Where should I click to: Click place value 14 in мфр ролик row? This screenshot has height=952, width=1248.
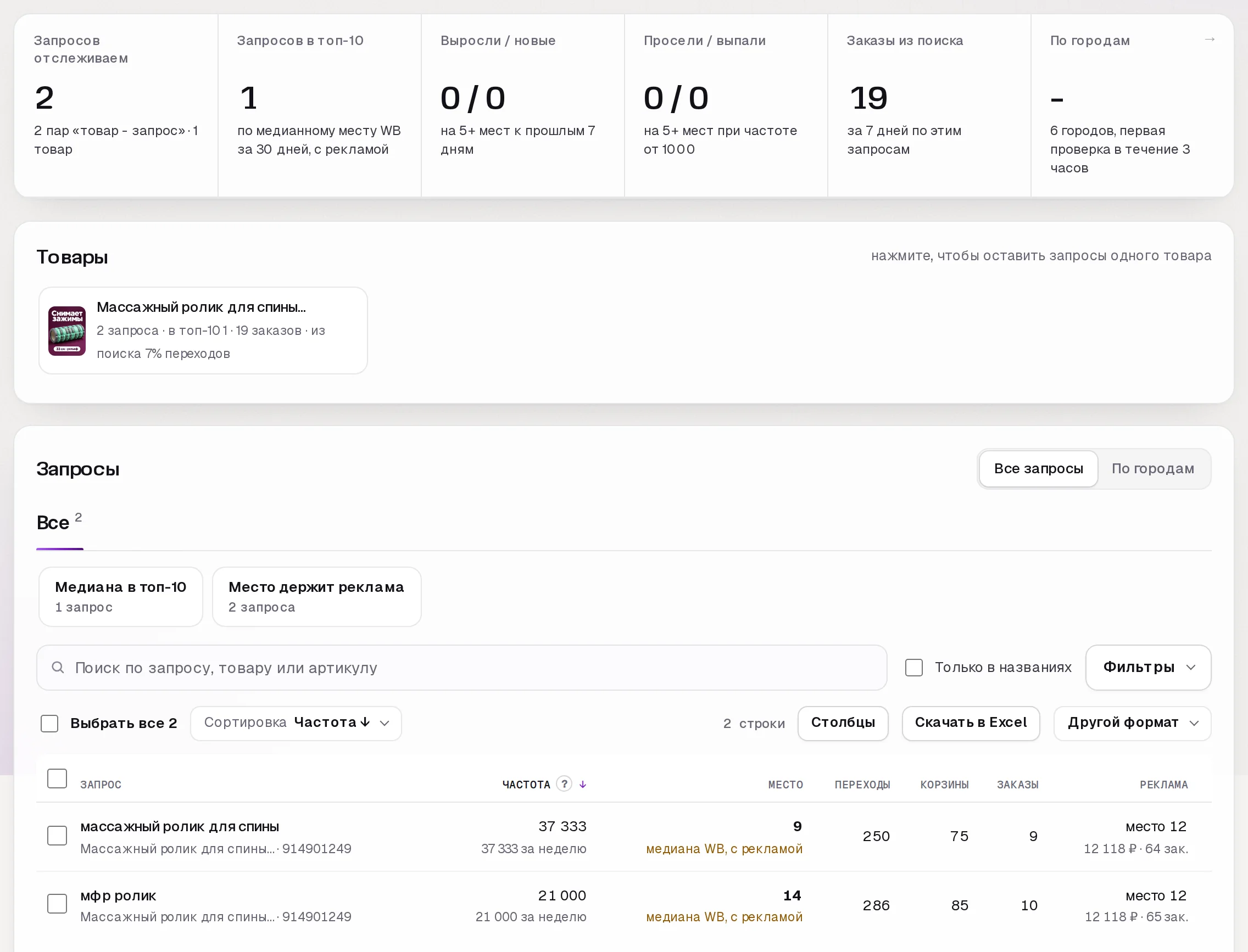[792, 895]
